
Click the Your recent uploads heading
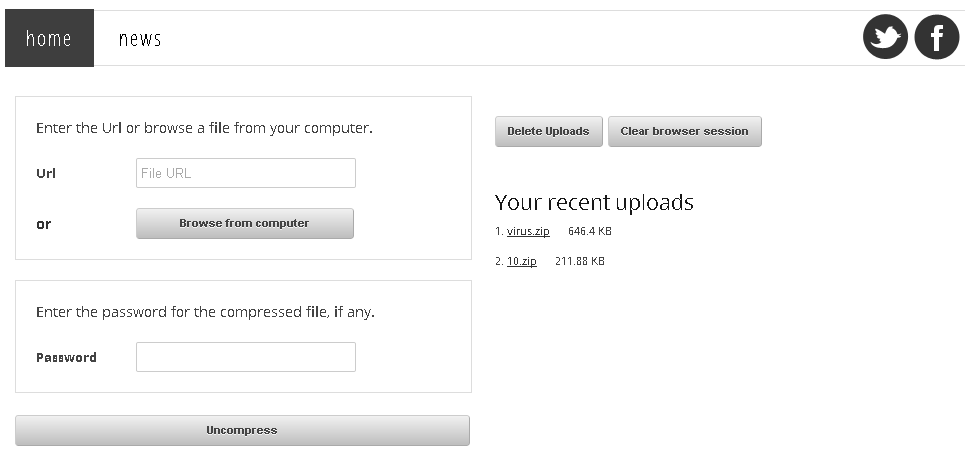pyautogui.click(x=594, y=202)
